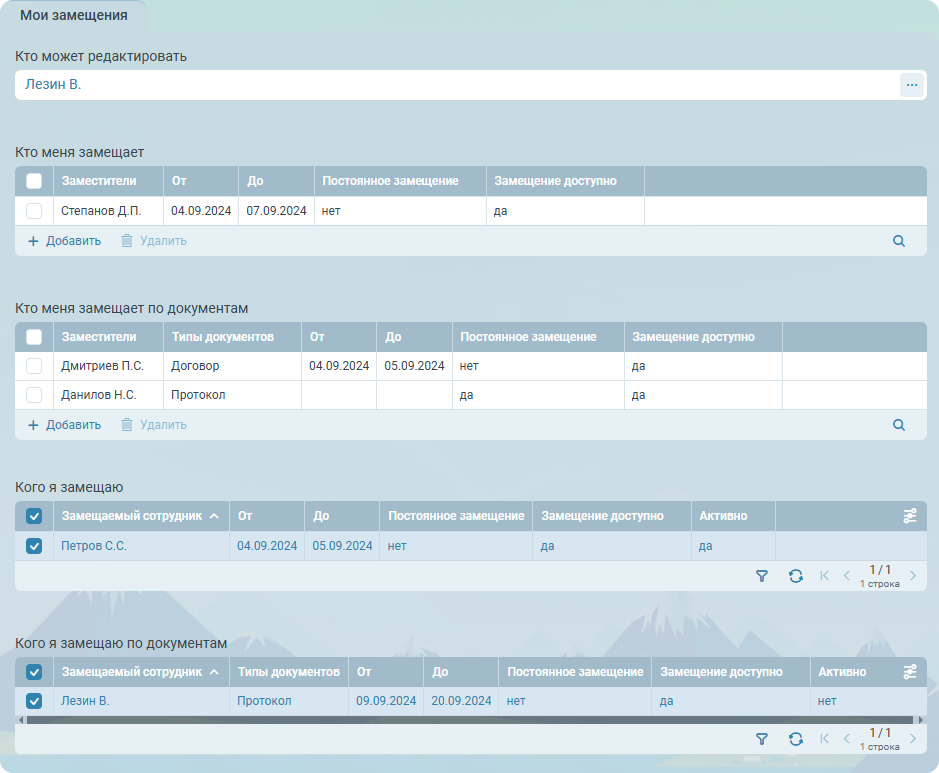Image resolution: width=939 pixels, height=773 pixels.
Task: Open filter in 'Кого я замещаю' table
Action: point(762,576)
